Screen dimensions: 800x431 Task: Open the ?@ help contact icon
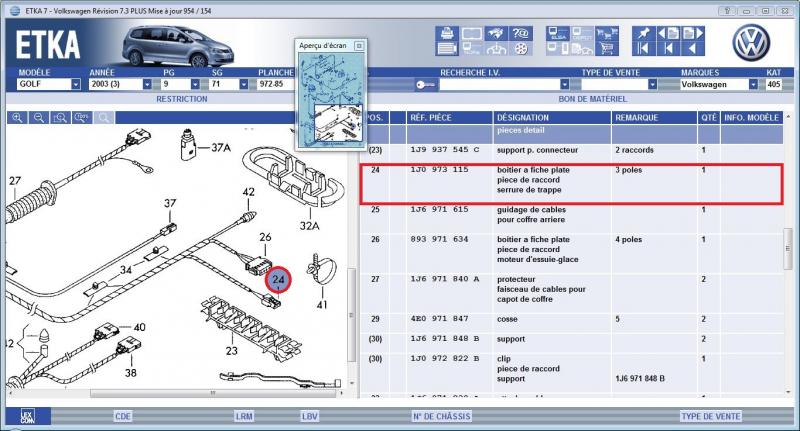(x=521, y=34)
